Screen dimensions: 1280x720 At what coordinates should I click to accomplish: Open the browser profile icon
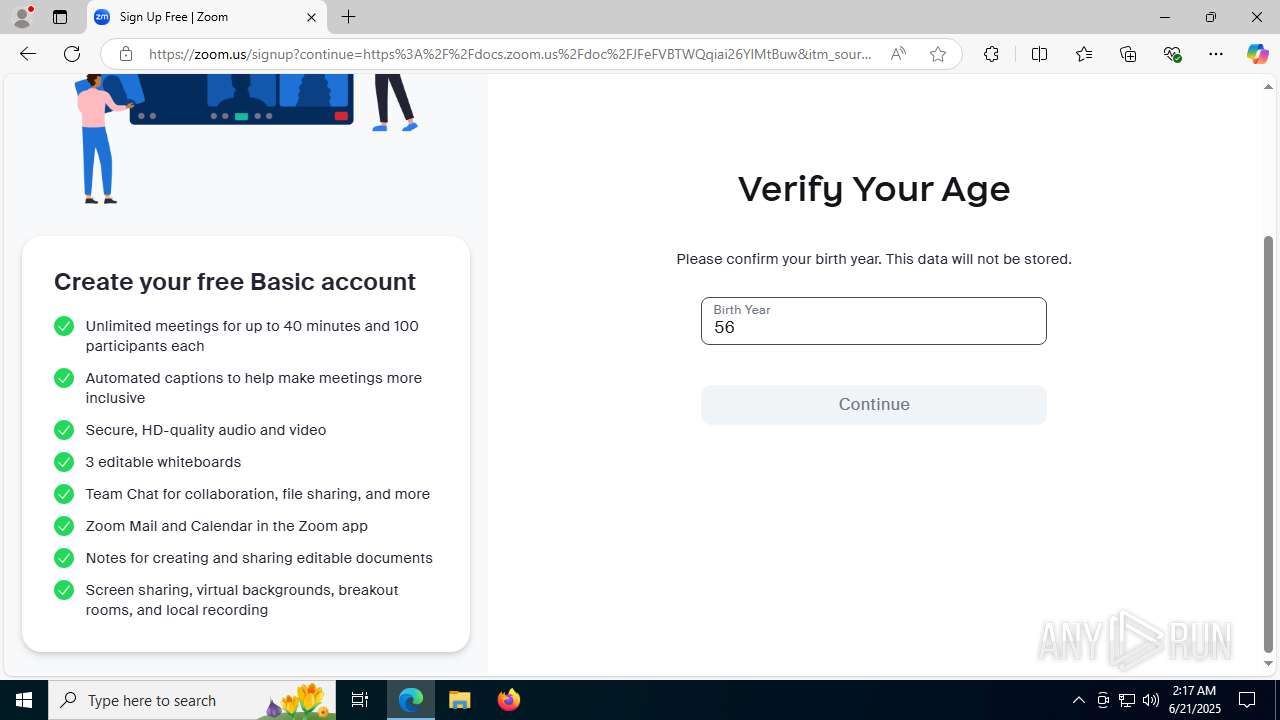(x=22, y=17)
